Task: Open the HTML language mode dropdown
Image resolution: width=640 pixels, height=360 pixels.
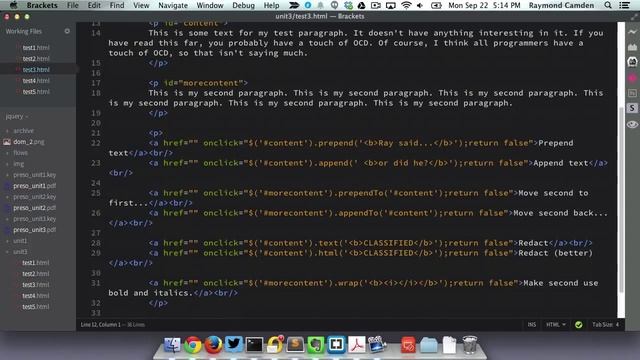Action: pos(556,324)
